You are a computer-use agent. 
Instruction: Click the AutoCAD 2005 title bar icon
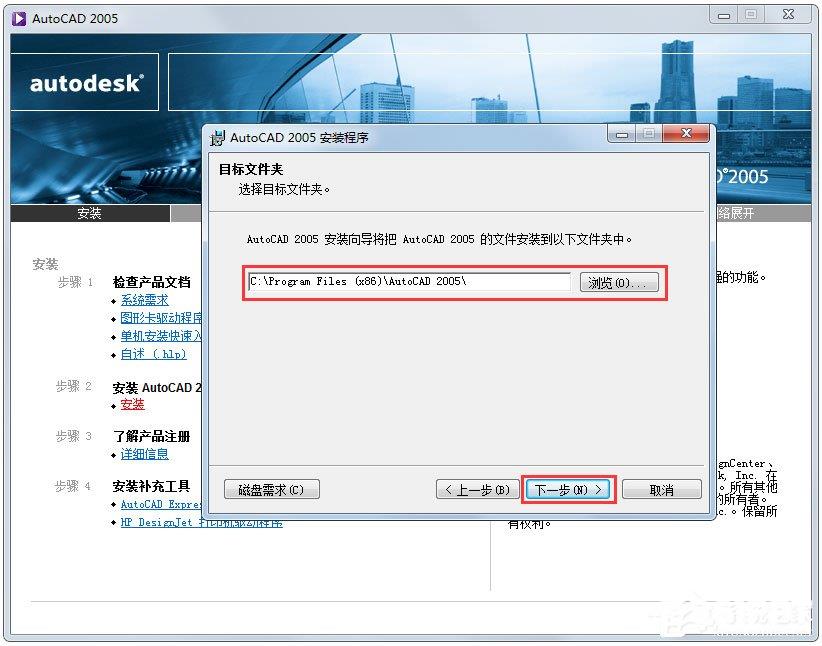(x=18, y=19)
